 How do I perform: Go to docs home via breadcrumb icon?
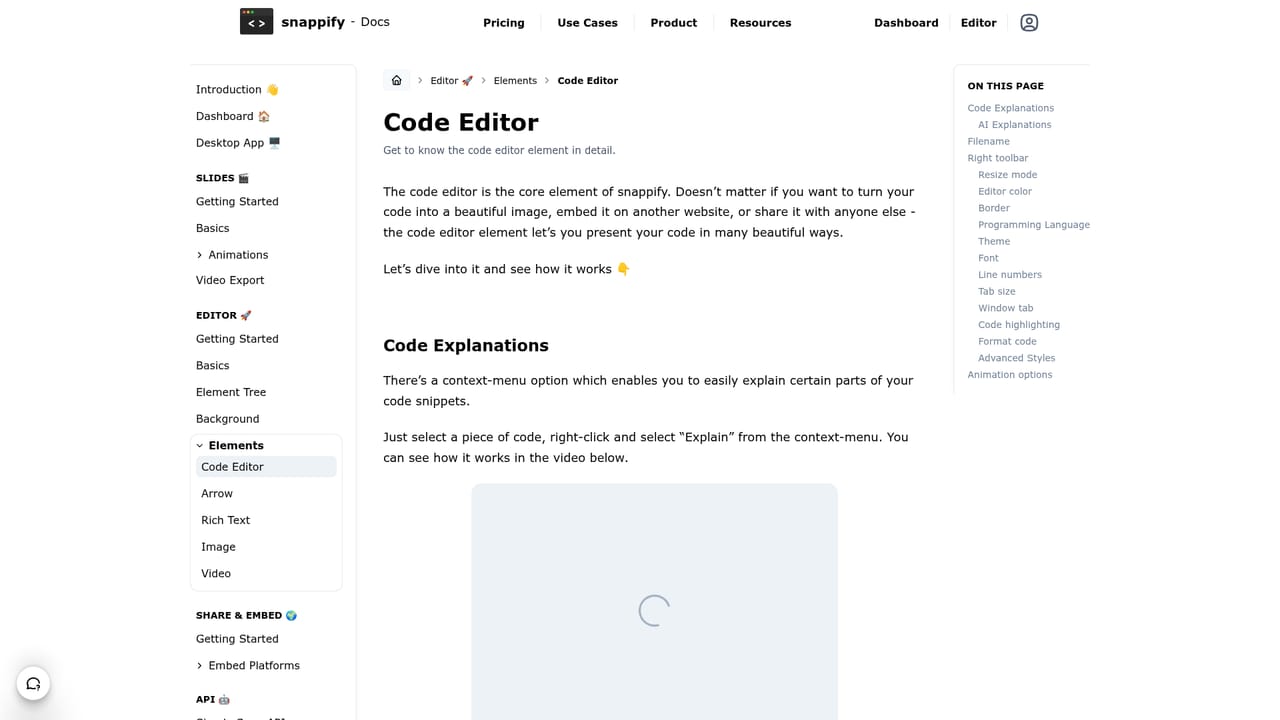(397, 81)
